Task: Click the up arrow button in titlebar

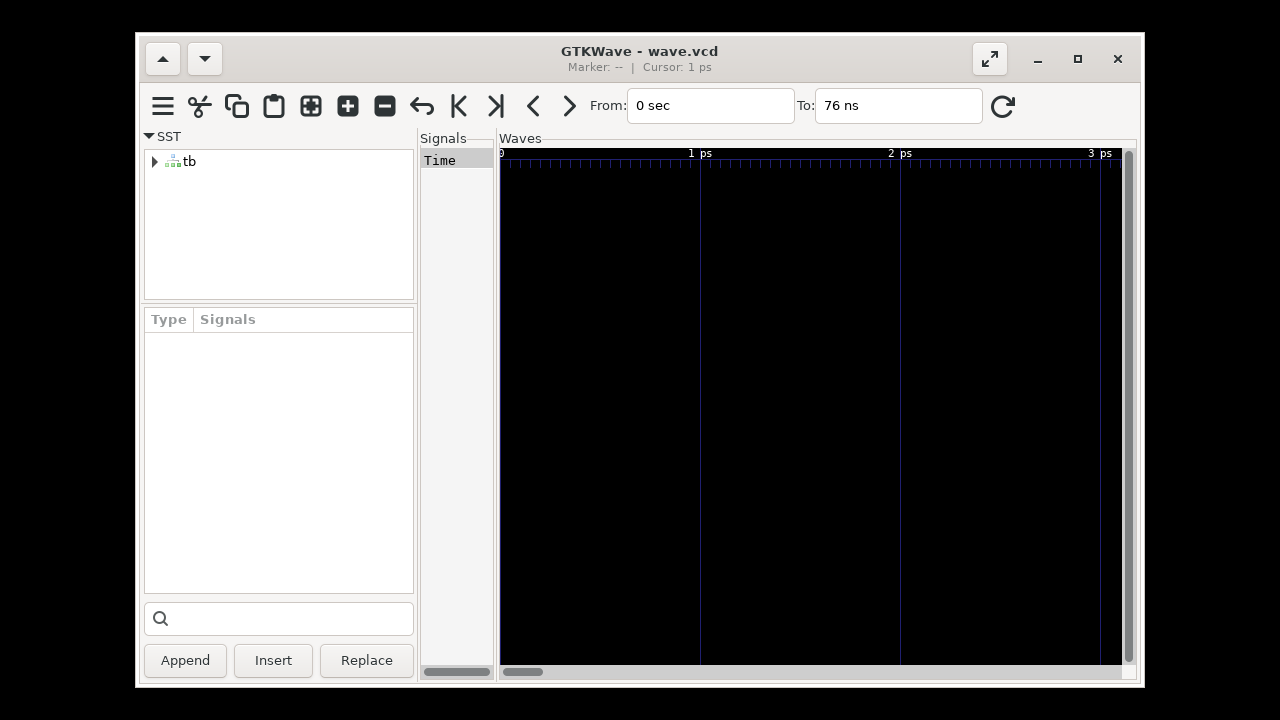Action: [x=163, y=59]
